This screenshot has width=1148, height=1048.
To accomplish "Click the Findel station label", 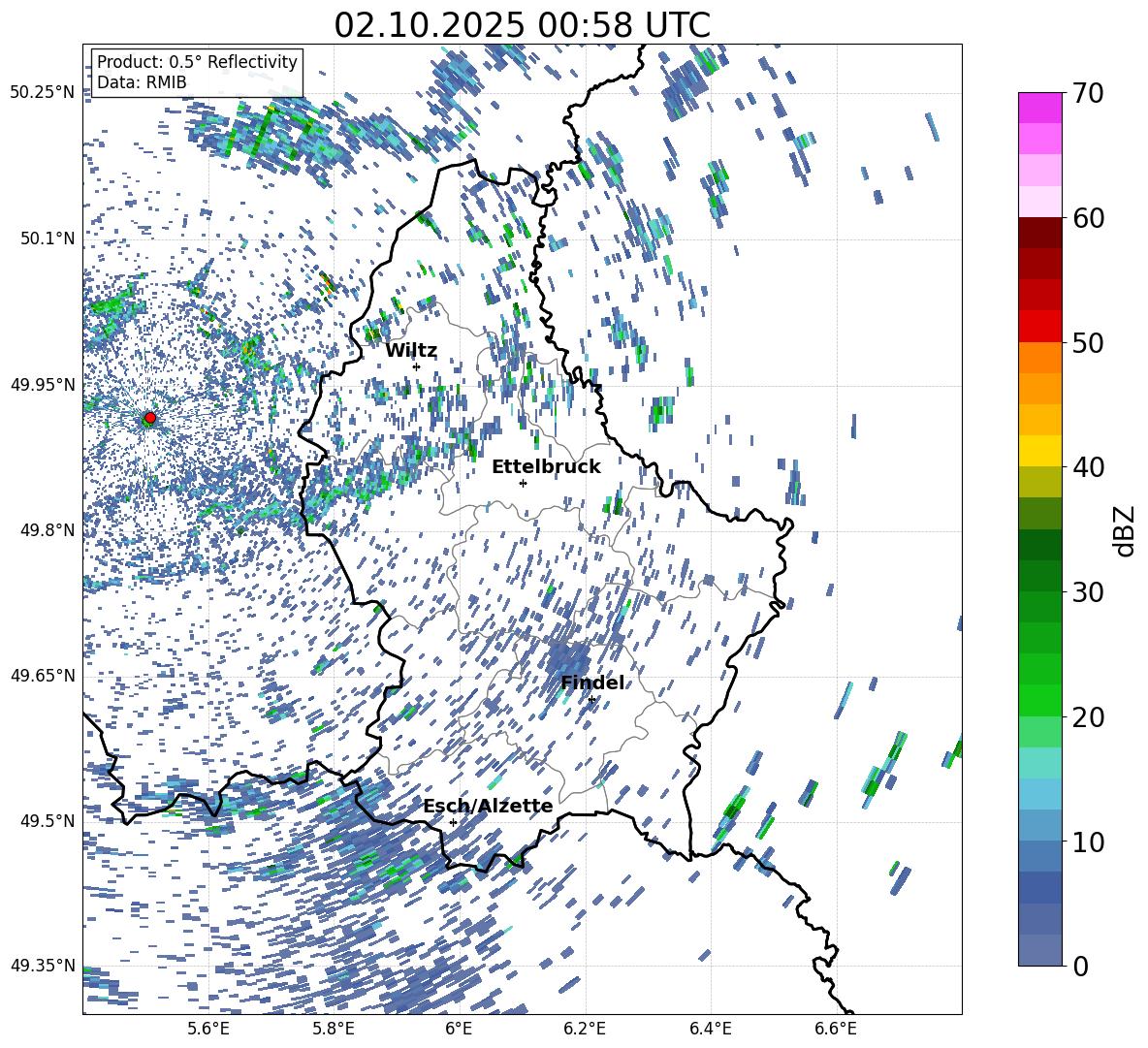I will click(x=593, y=683).
